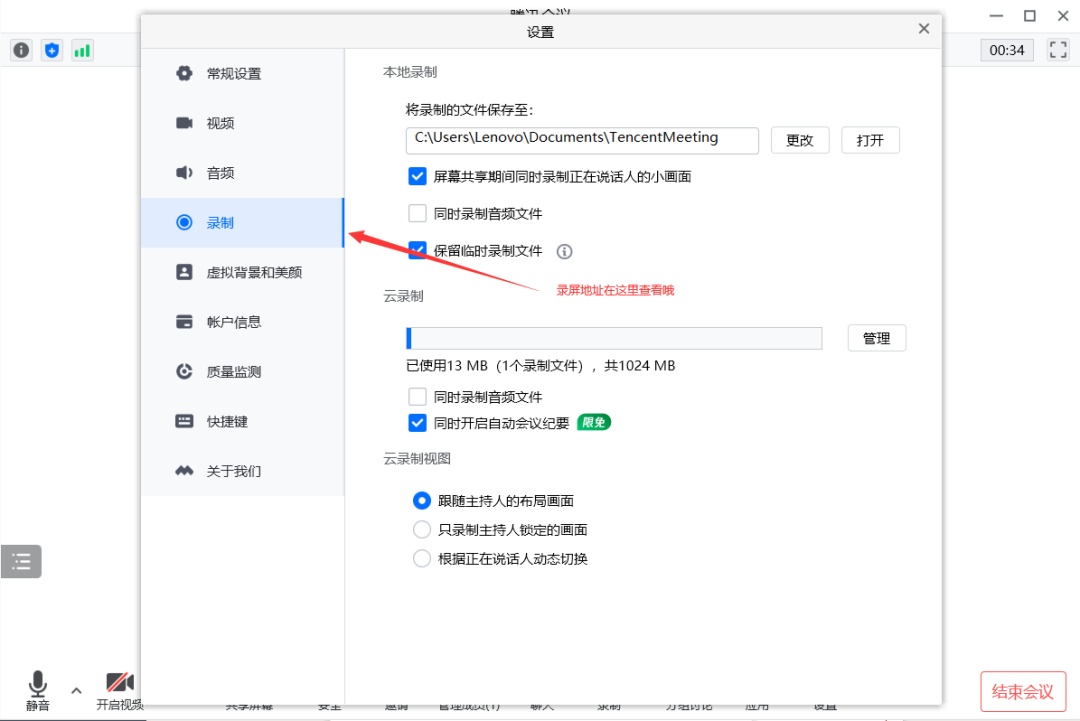Open the left side list panel icon

click(x=21, y=562)
